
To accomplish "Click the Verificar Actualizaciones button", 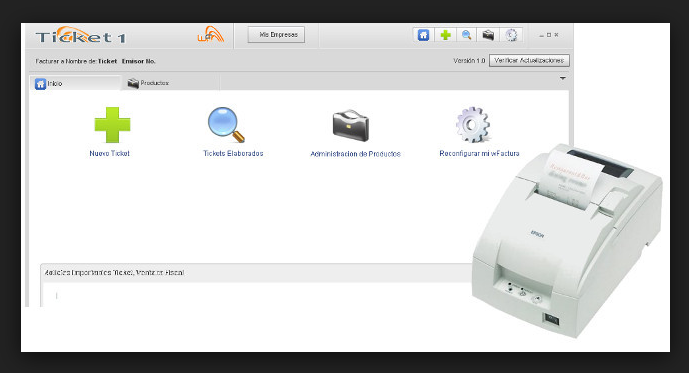I will coord(529,61).
